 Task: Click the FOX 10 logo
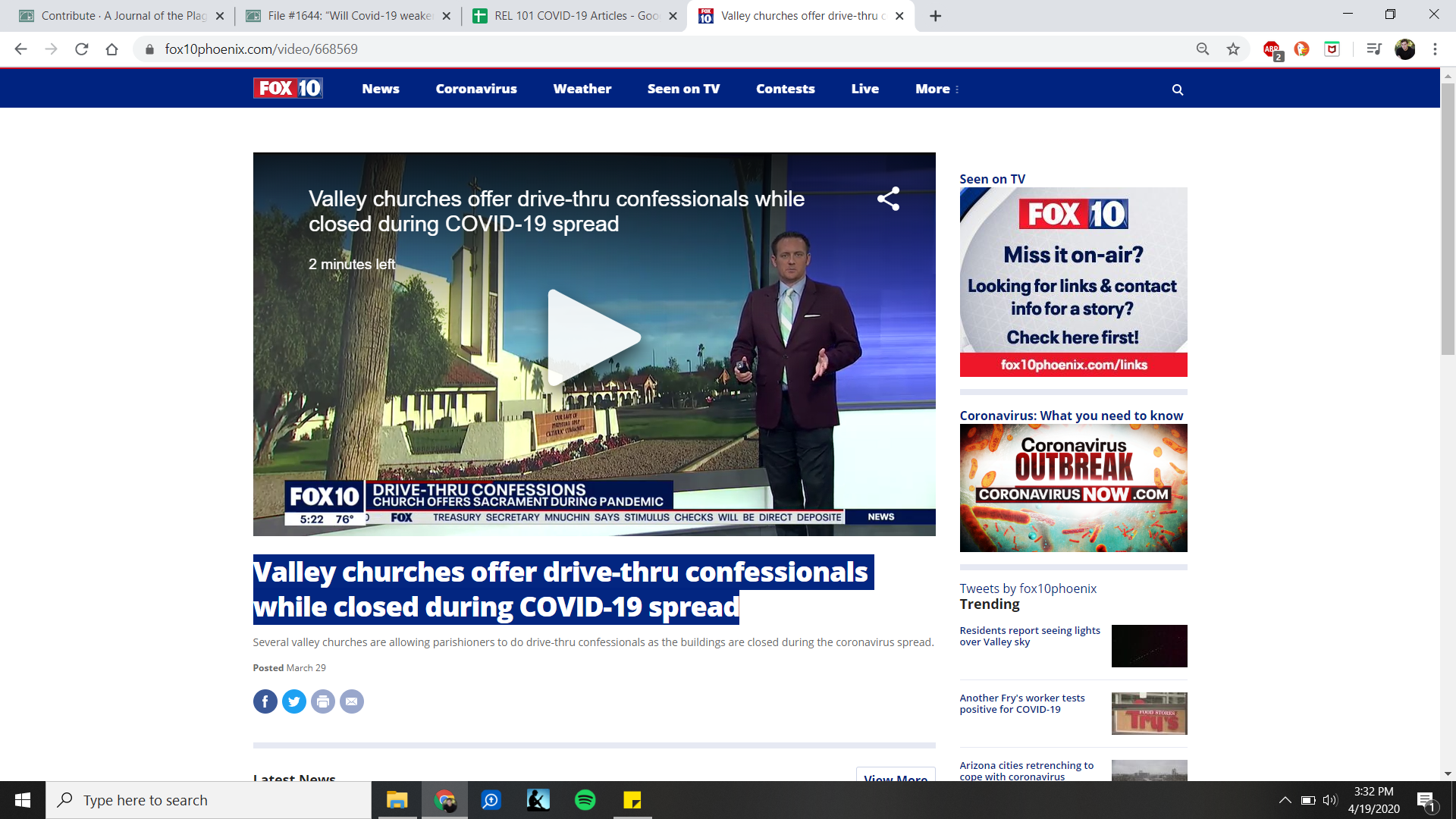288,89
